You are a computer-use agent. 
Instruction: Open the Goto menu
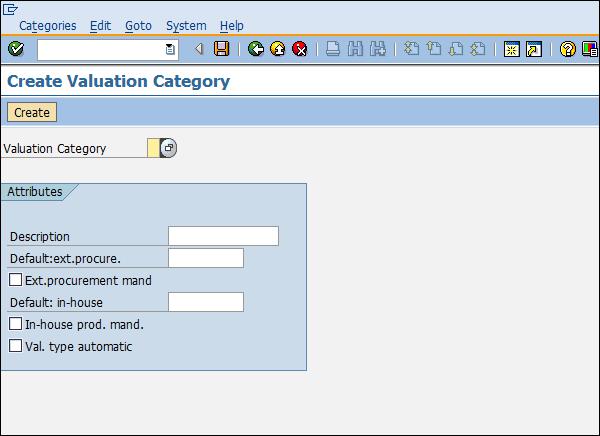click(138, 25)
